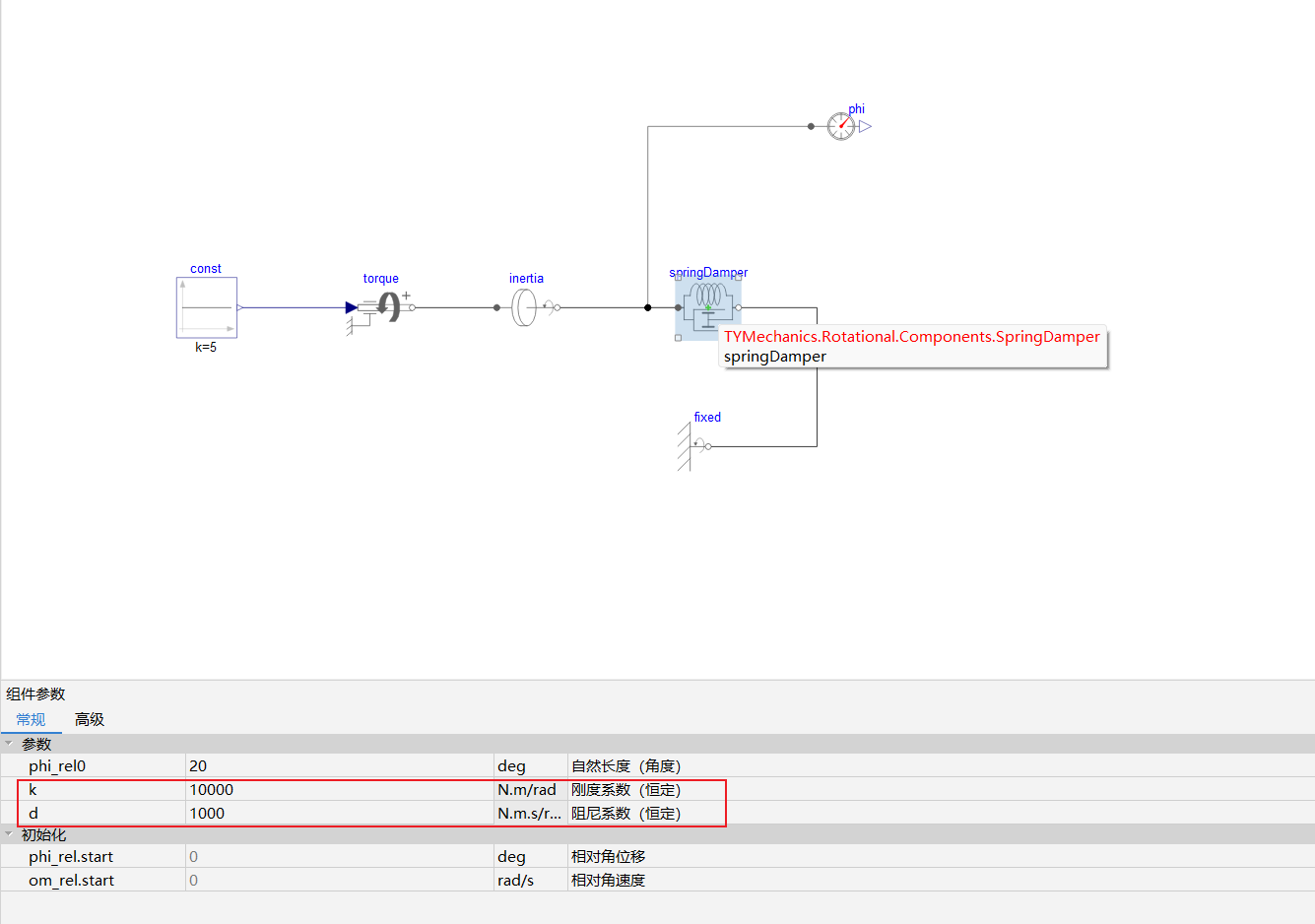Click the phi label above the sensor
The height and width of the screenshot is (924, 1315).
tap(857, 108)
